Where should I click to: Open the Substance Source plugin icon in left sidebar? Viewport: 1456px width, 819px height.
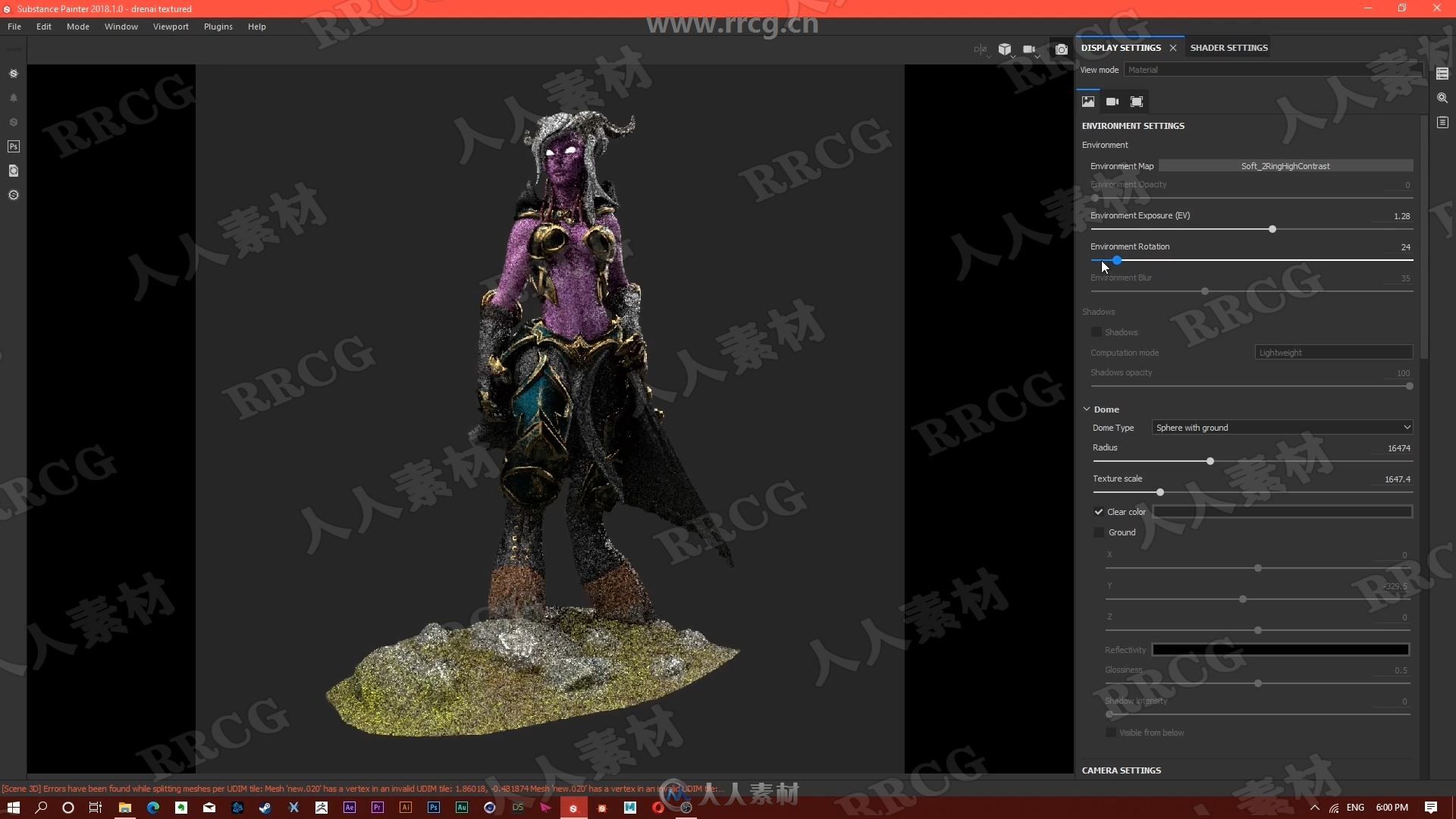tap(13, 74)
